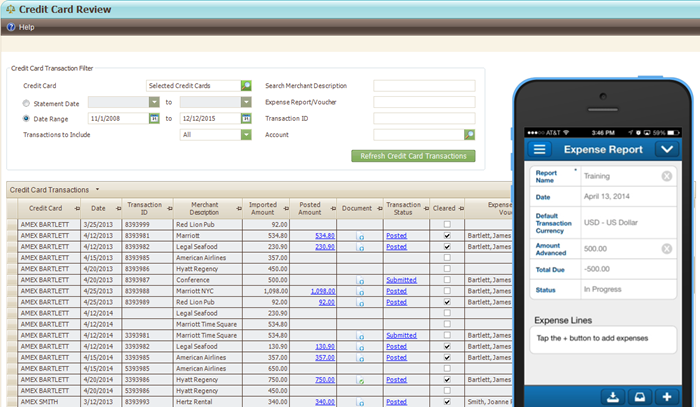Image resolution: width=700 pixels, height=407 pixels.
Task: Select the Statement Date radio button
Action: 26,104
